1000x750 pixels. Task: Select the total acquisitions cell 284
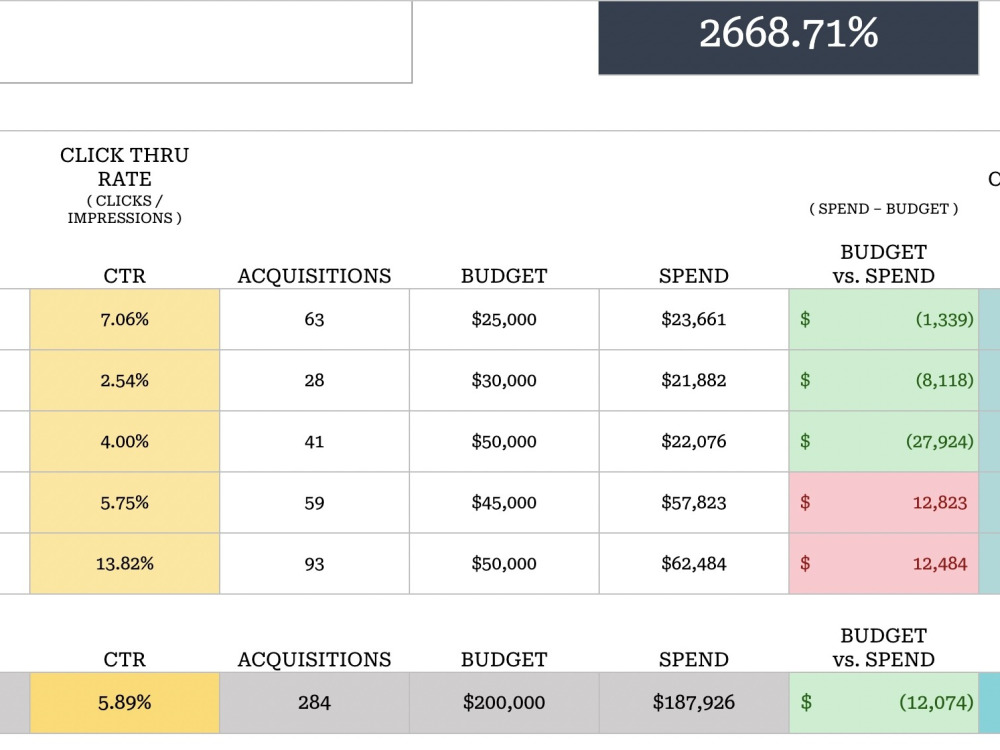(x=314, y=703)
